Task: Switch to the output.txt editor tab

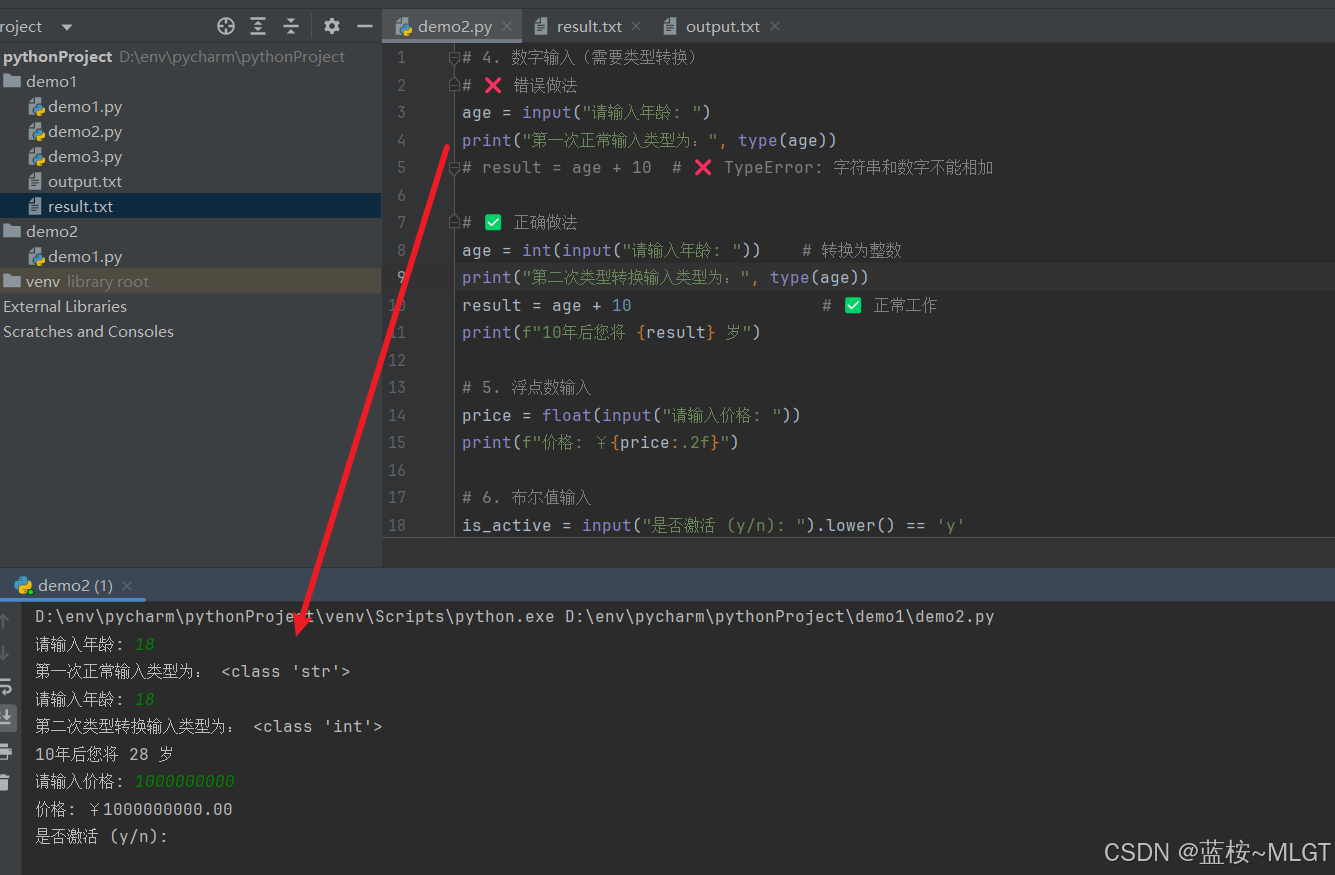Action: click(722, 27)
